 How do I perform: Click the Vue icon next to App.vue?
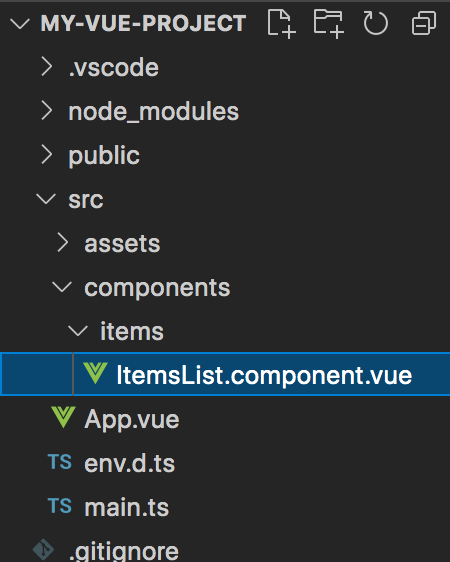[x=63, y=417]
